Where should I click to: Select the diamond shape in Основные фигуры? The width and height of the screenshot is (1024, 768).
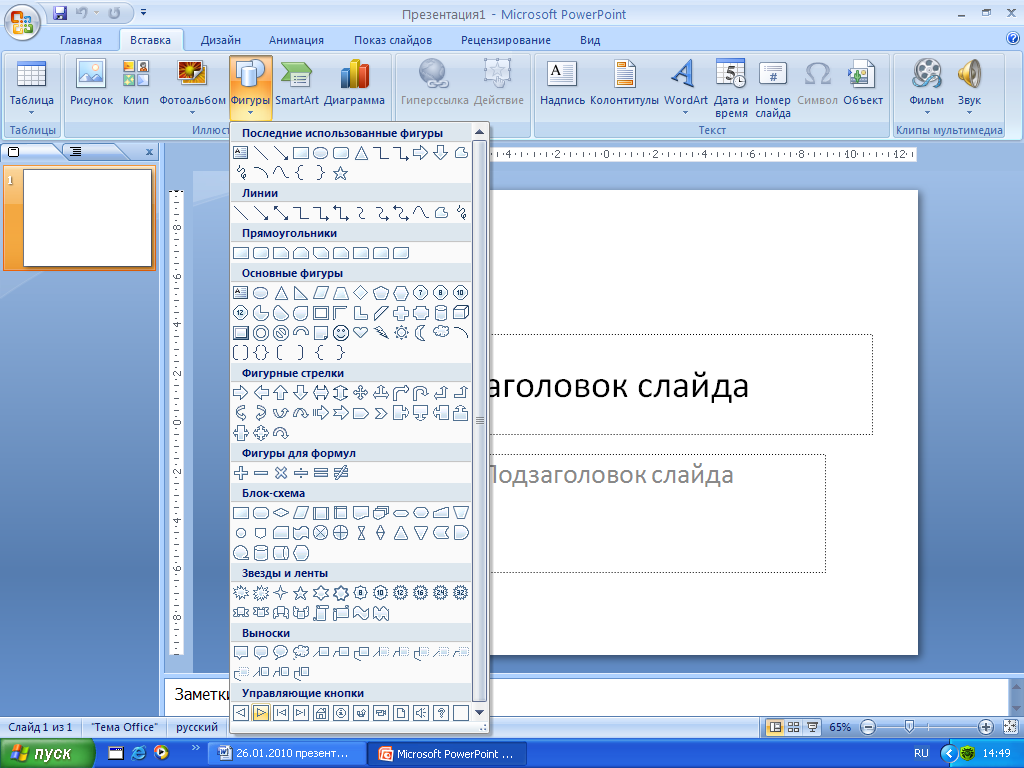(x=360, y=292)
